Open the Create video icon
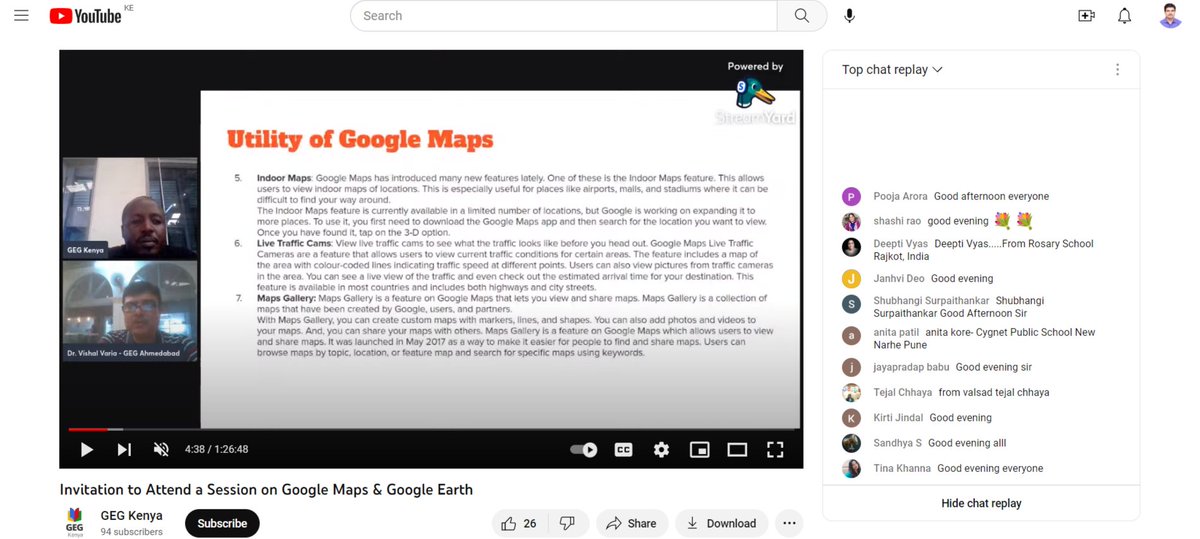 [x=1086, y=16]
